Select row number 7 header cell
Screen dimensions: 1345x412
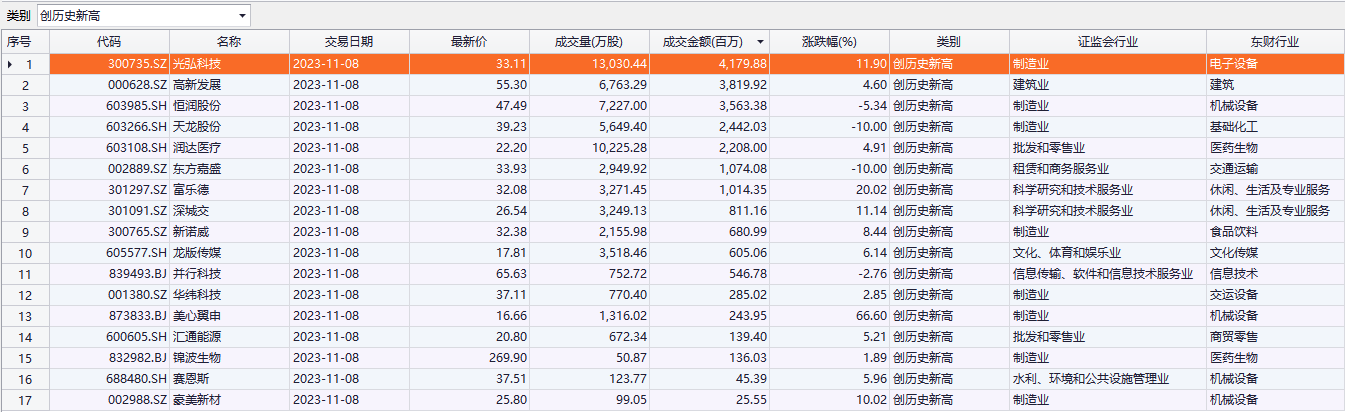25,190
